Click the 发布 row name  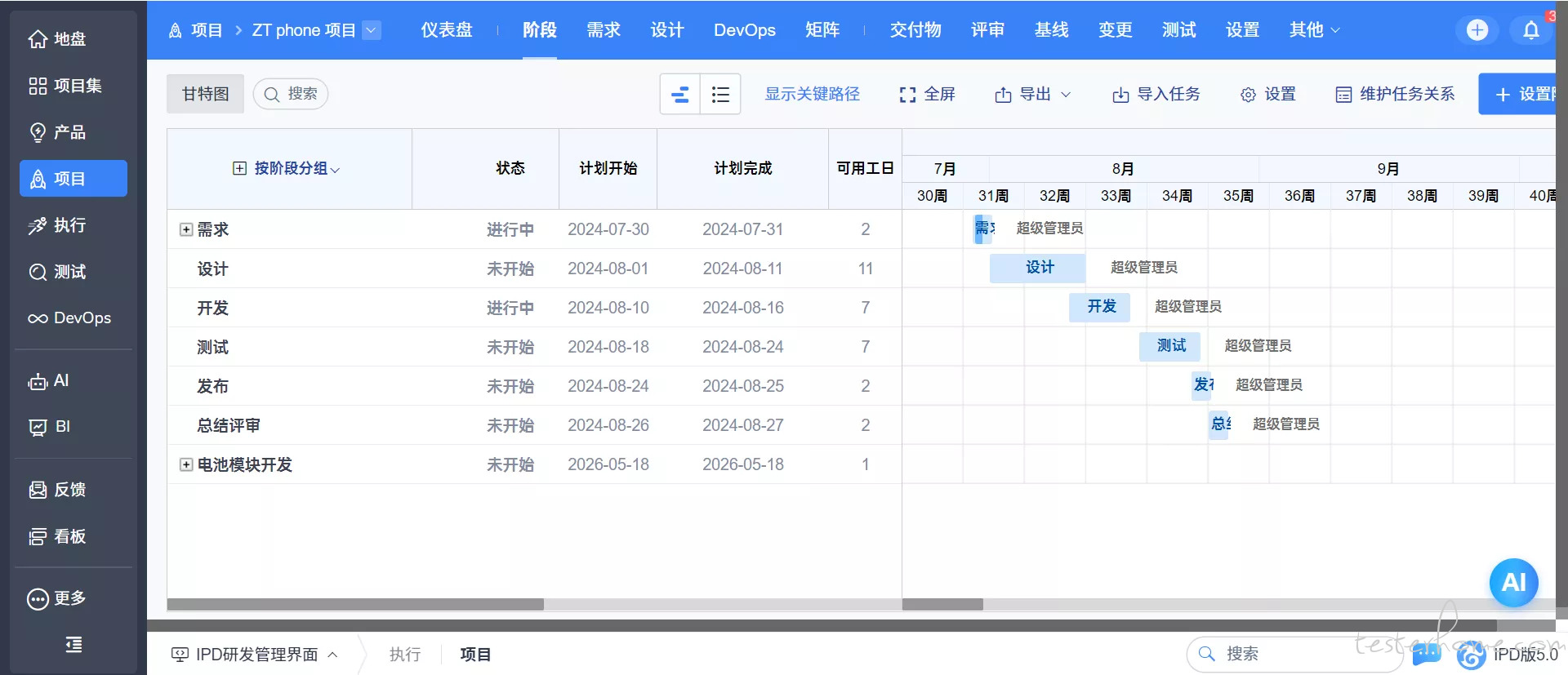pos(213,386)
